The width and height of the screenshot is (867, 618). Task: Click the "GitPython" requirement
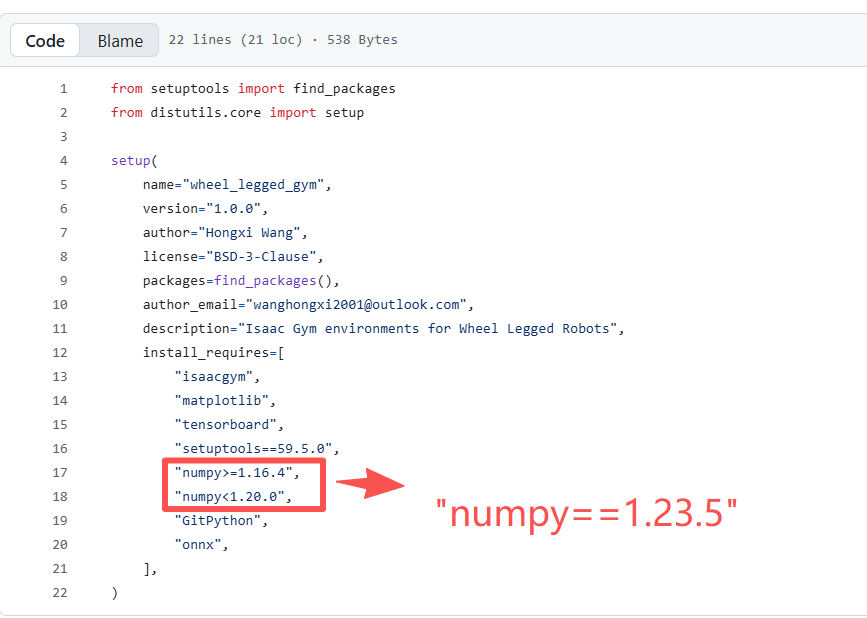coord(218,521)
